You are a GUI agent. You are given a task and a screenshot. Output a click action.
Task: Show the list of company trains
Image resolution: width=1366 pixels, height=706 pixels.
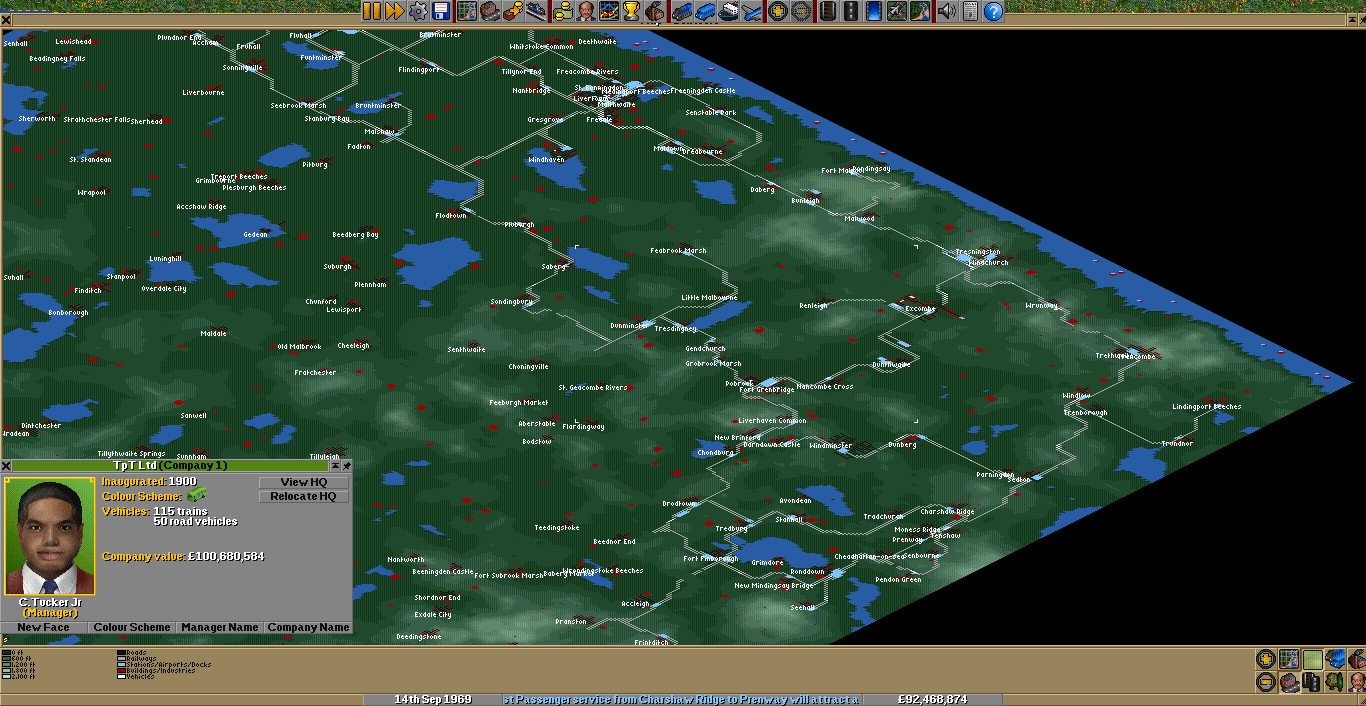click(x=681, y=11)
